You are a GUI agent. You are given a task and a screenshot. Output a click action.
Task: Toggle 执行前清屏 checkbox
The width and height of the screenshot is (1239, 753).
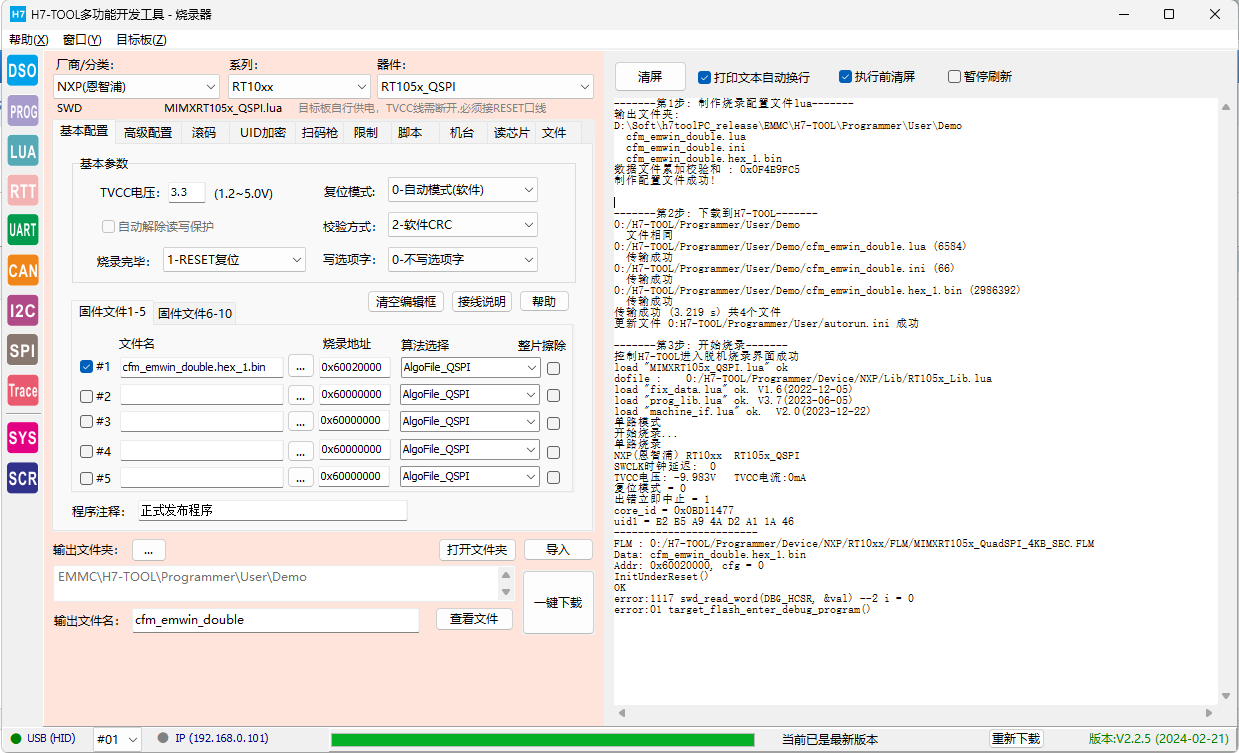click(845, 77)
